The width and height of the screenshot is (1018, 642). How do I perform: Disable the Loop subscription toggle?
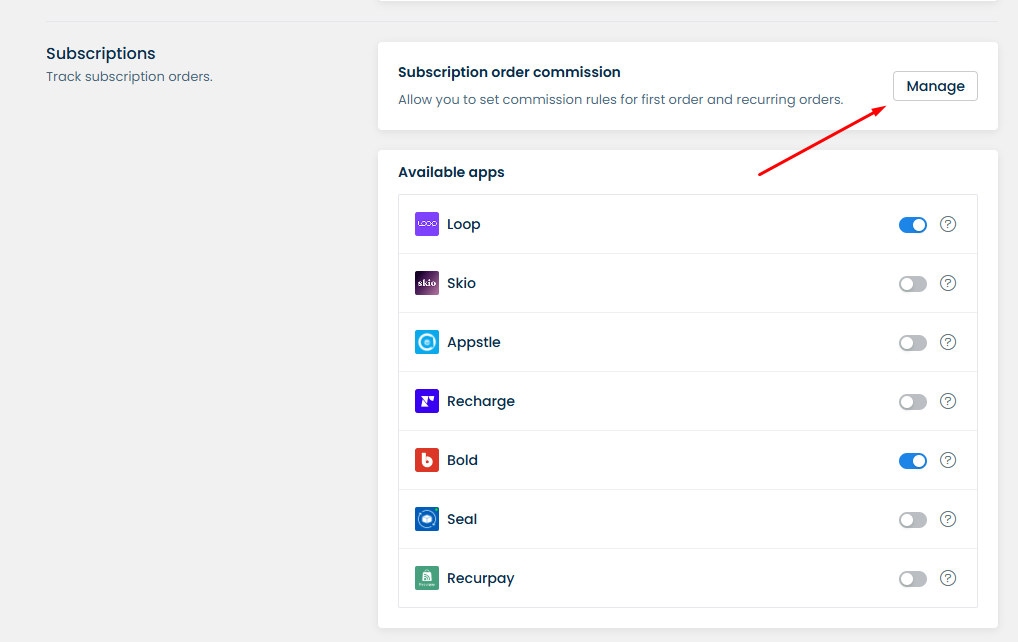912,225
